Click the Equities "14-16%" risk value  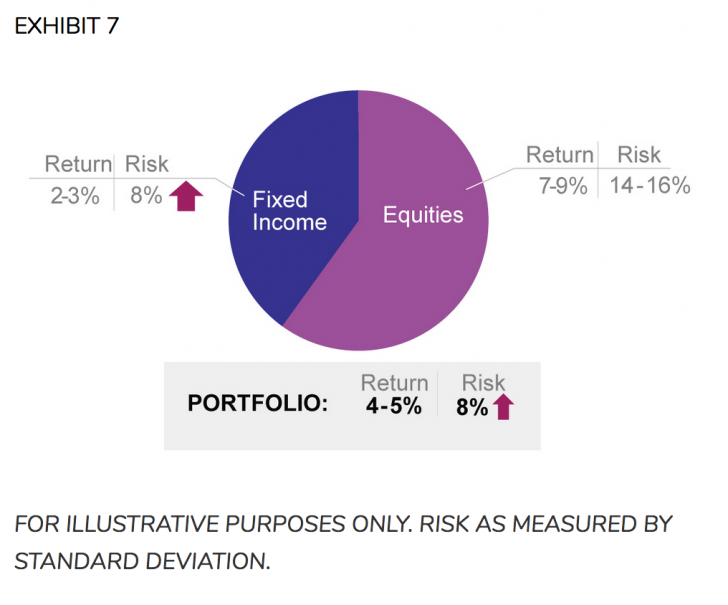(x=649, y=186)
